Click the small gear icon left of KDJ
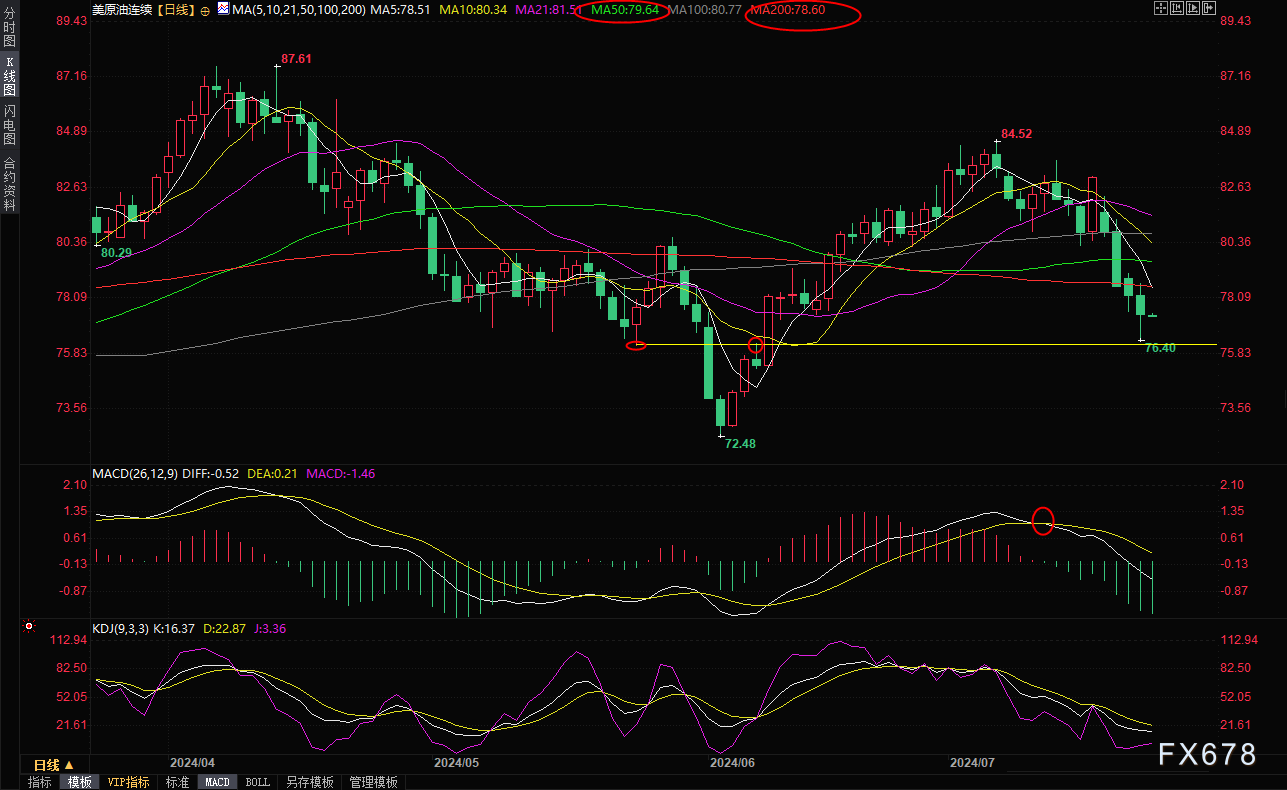 click(x=28, y=627)
